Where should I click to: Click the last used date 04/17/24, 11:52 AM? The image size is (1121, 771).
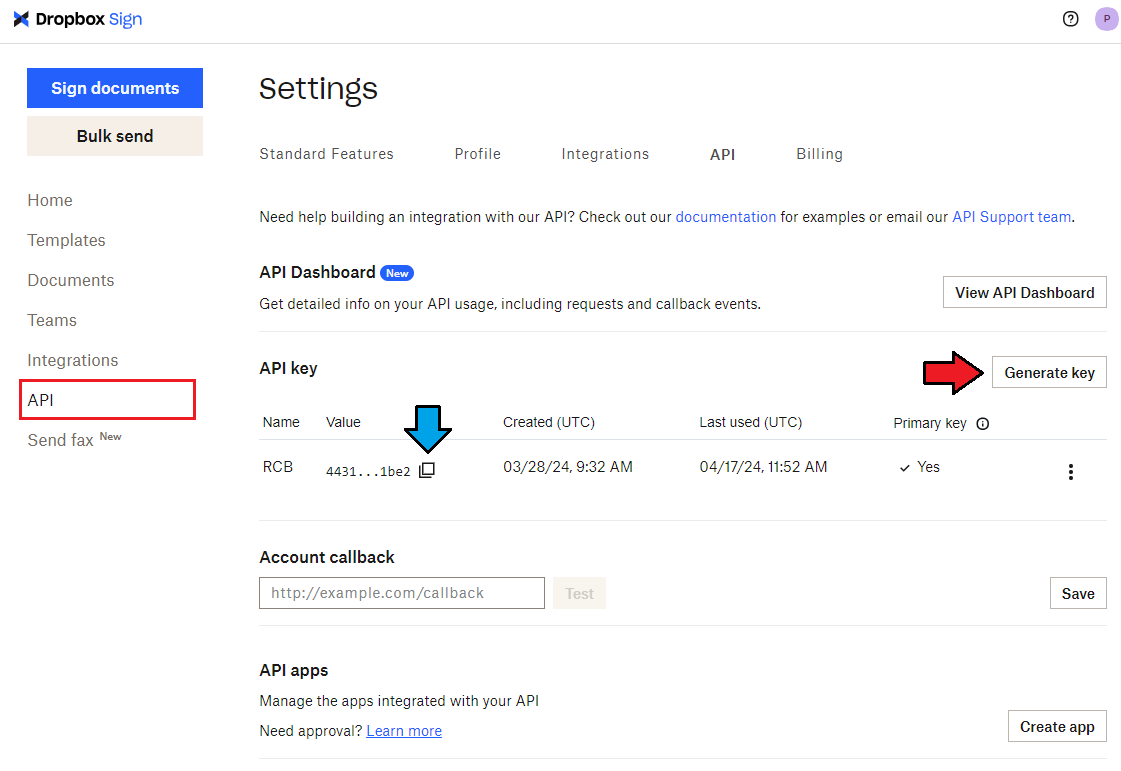[x=763, y=467]
